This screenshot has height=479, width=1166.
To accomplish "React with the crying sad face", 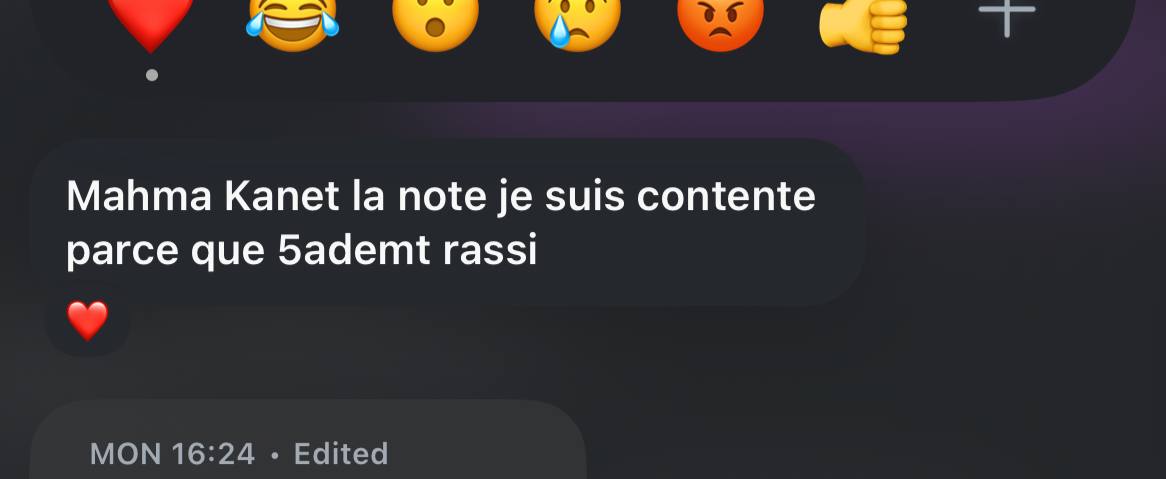I will pos(578,24).
